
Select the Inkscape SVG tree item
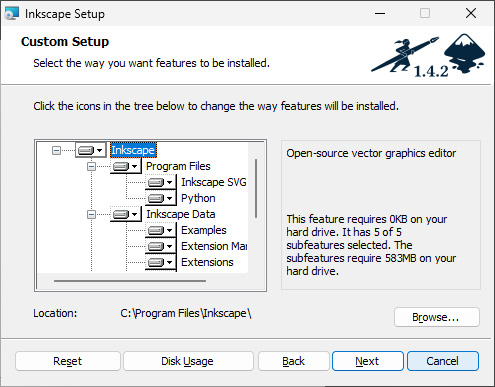coord(214,182)
